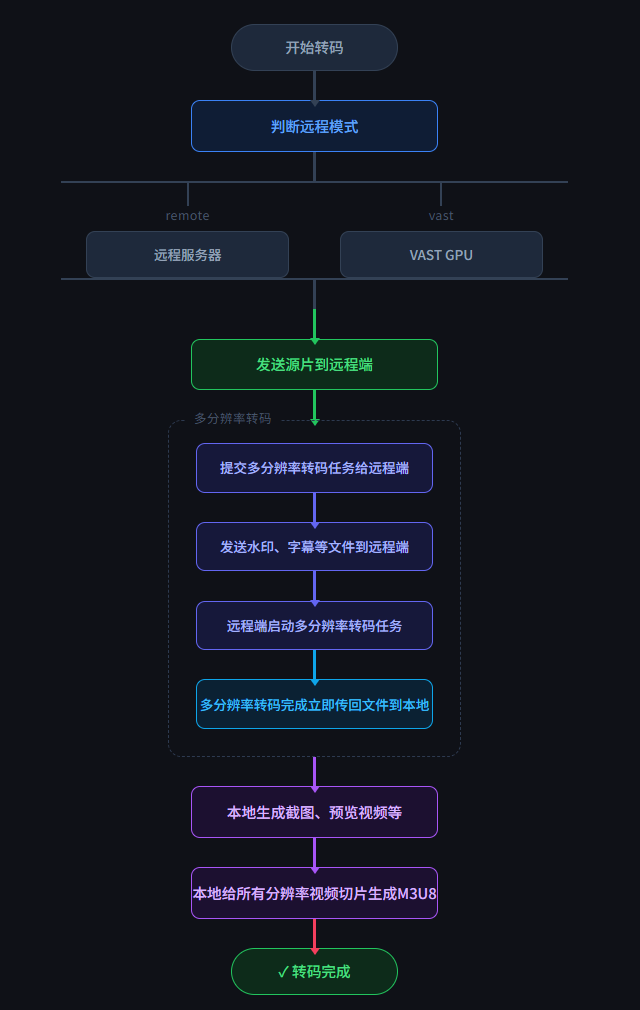The height and width of the screenshot is (1010, 640).
Task: Select the 发送水印、字幕等文件到远程端 step
Action: [314, 547]
